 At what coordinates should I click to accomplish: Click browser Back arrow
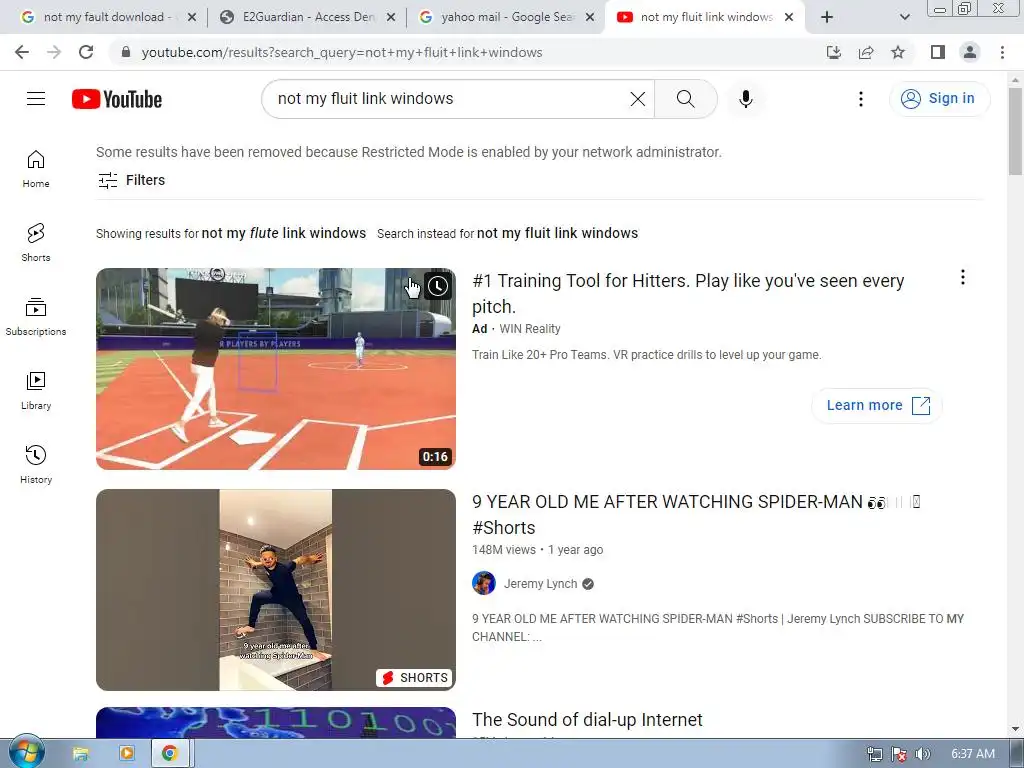click(x=22, y=52)
